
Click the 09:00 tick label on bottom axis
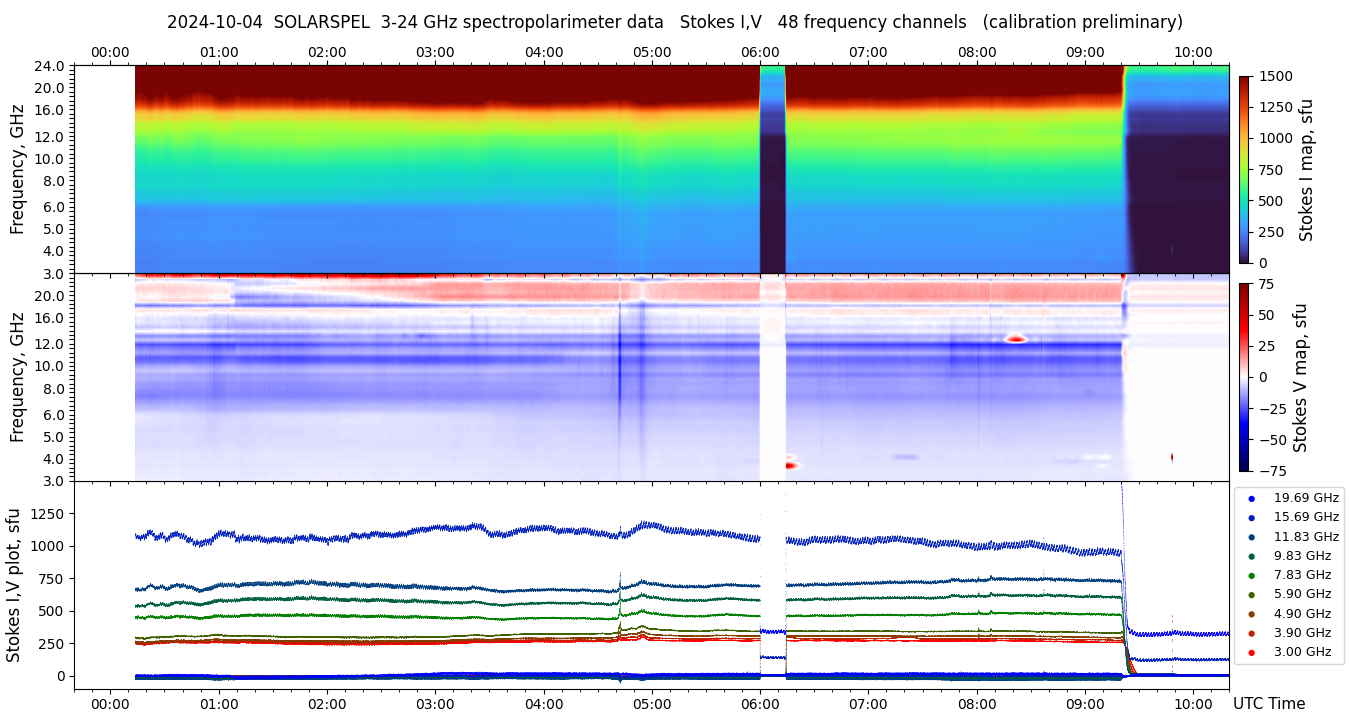tap(1085, 704)
